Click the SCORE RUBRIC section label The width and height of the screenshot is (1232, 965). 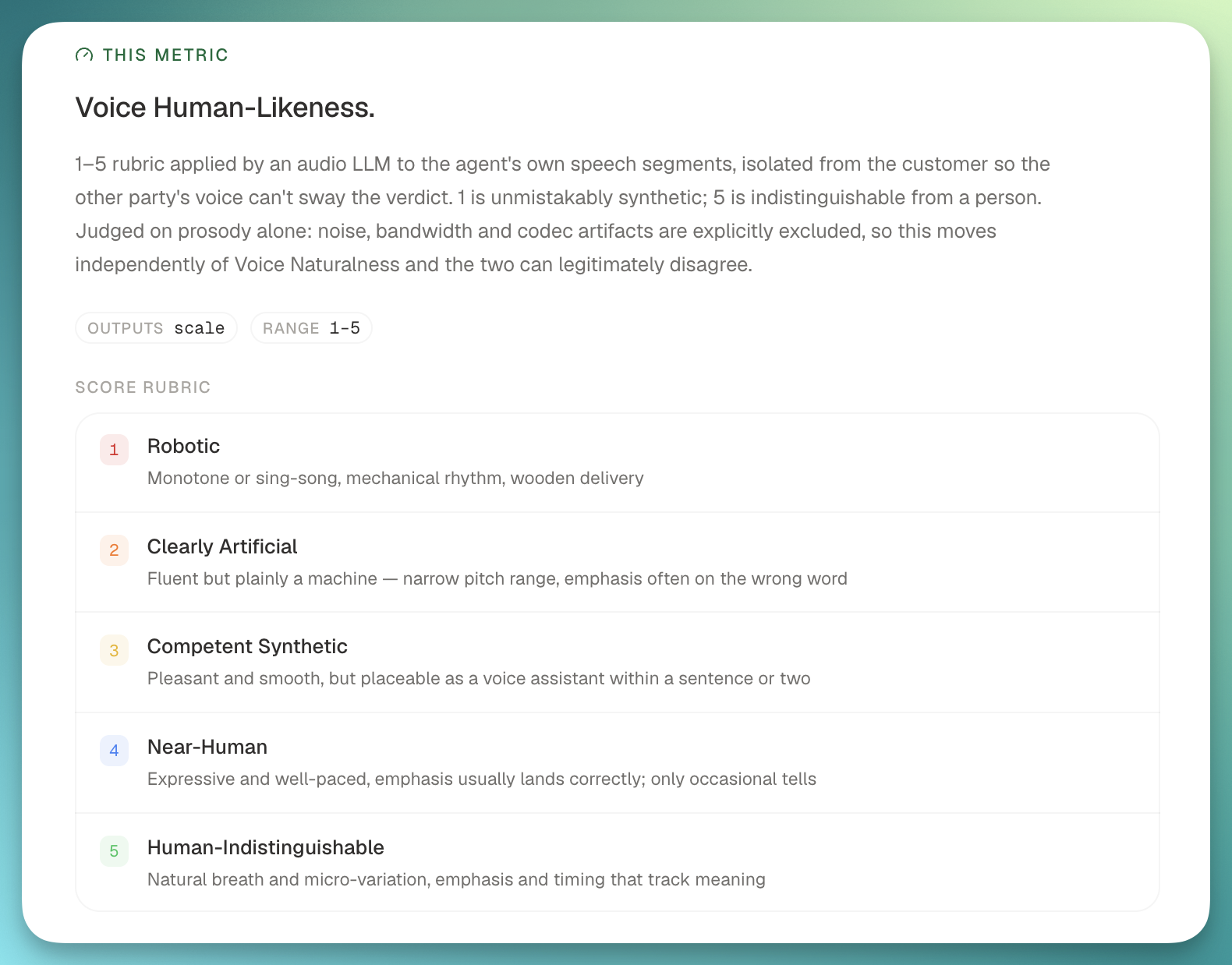[x=143, y=387]
